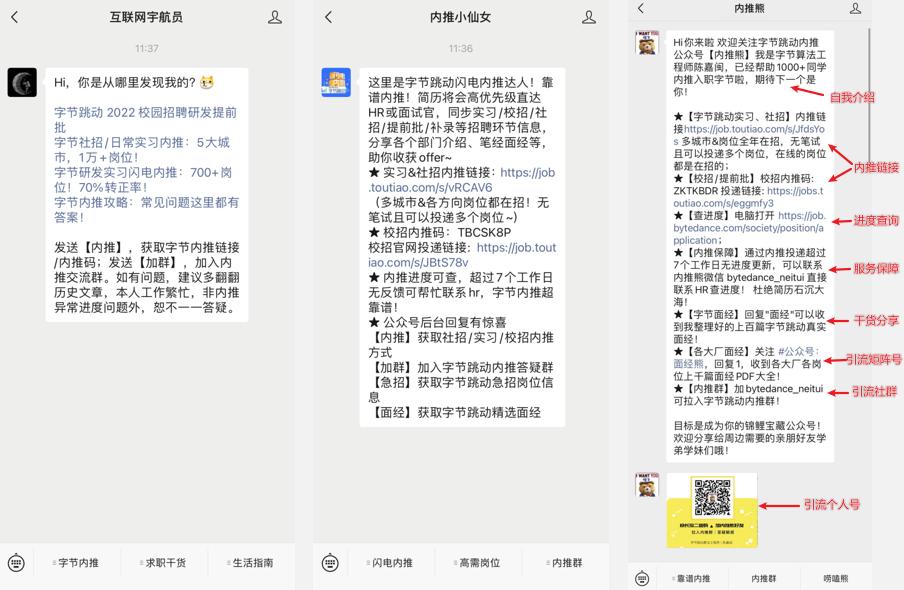The height and width of the screenshot is (590, 904).
Task: Tap the 互联网宇航员 moon avatar
Action: tap(22, 82)
